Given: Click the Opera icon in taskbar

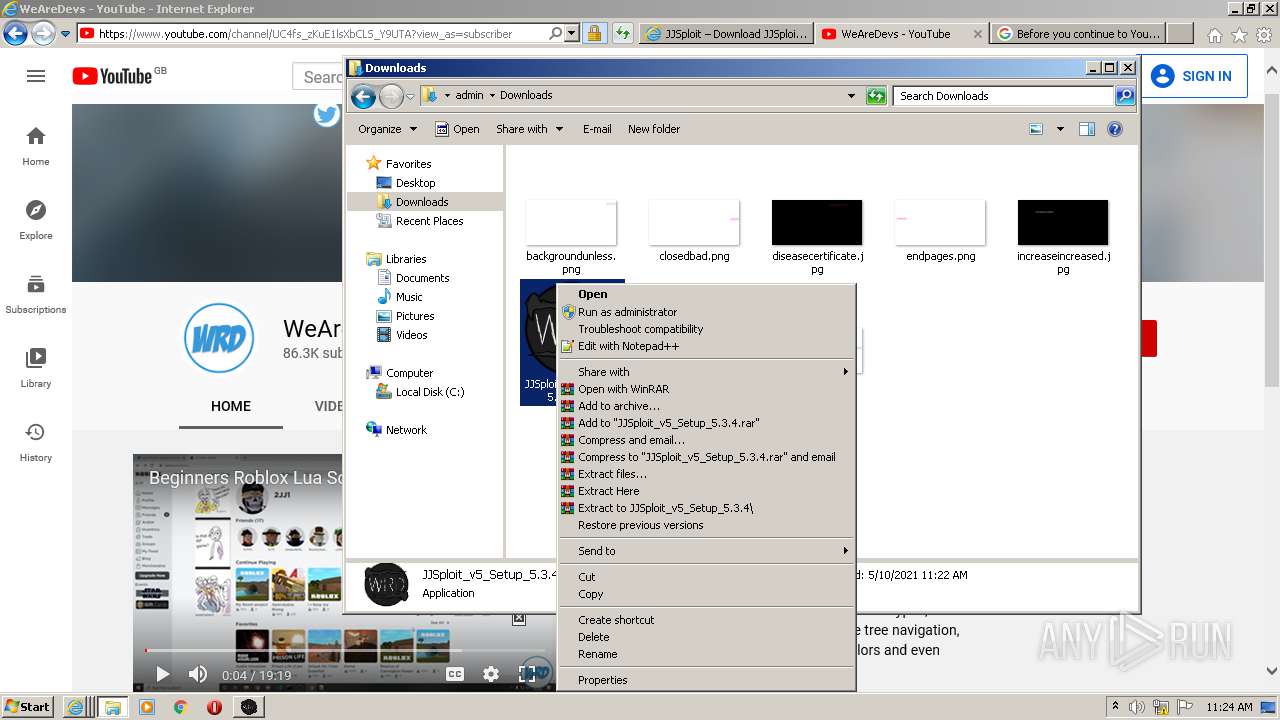Looking at the screenshot, I should tap(214, 707).
